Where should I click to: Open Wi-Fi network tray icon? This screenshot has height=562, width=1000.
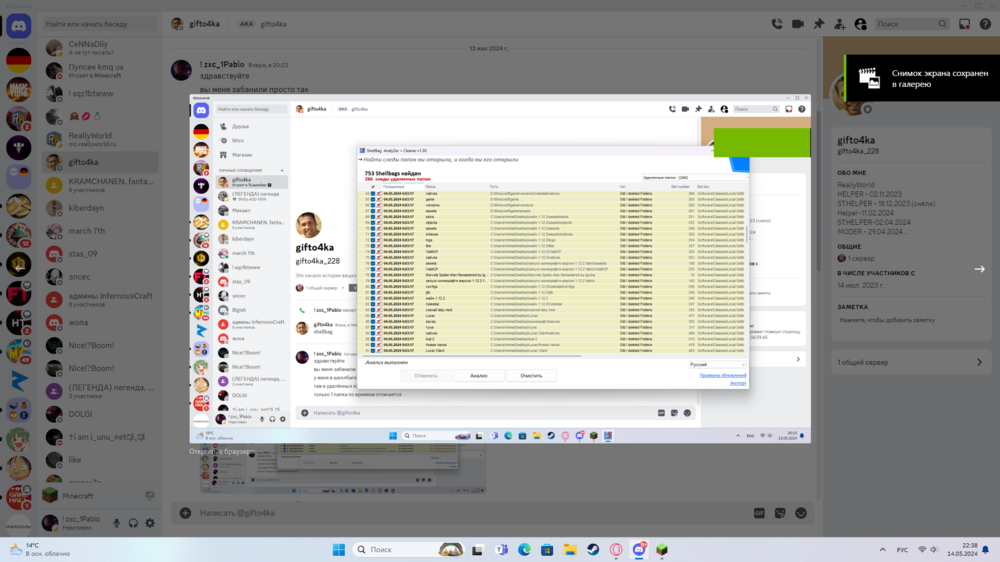(922, 549)
